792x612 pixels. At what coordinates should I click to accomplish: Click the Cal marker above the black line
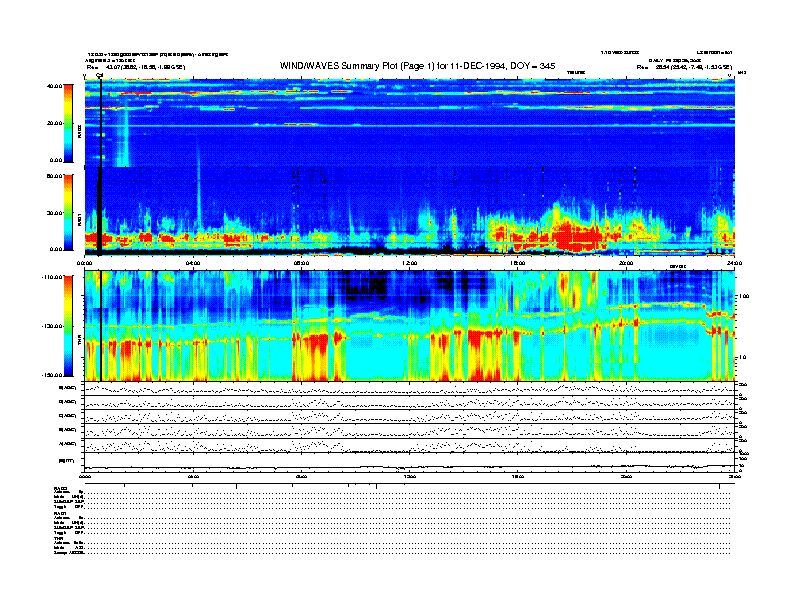coord(100,75)
